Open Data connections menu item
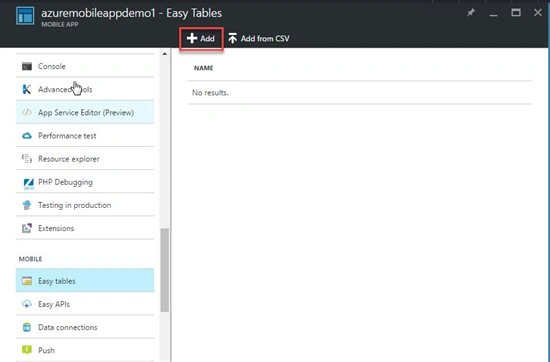The image size is (550, 362). pos(85,327)
